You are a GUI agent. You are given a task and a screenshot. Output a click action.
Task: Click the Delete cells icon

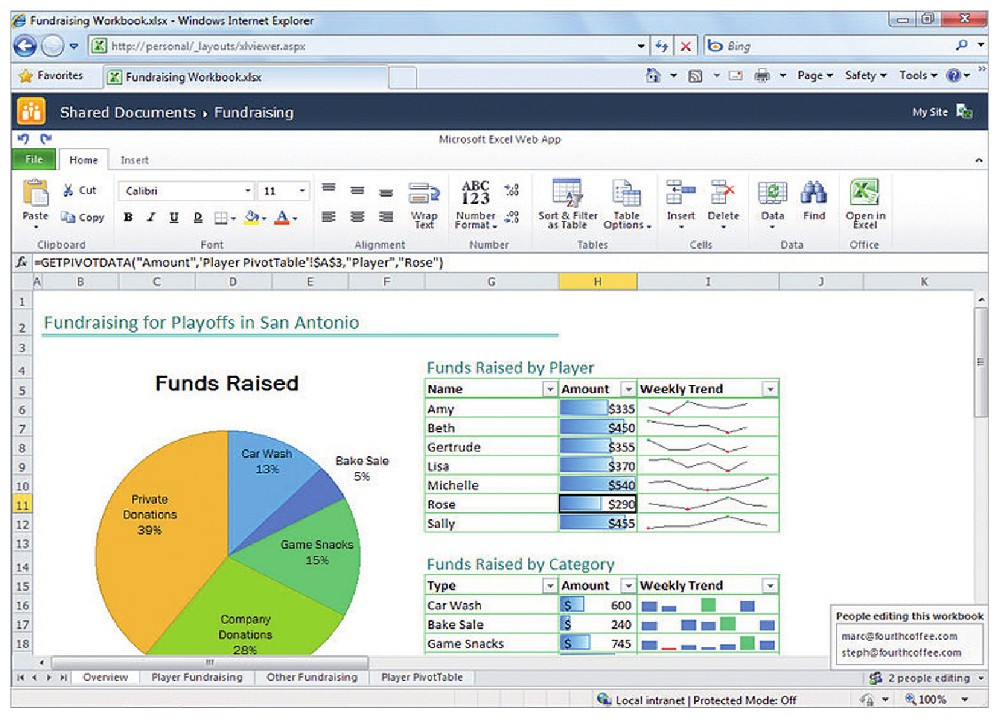(x=723, y=193)
